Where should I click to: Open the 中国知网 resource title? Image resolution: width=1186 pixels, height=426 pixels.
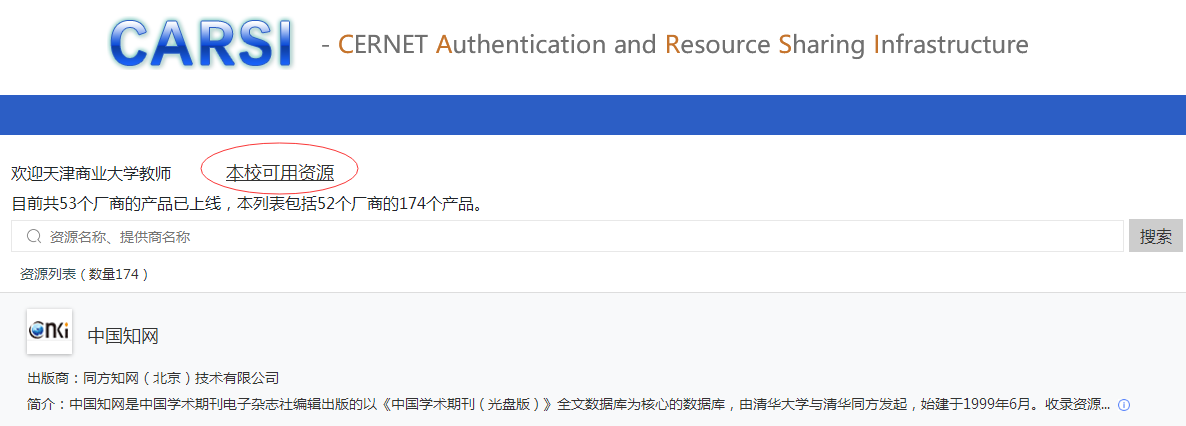(123, 336)
